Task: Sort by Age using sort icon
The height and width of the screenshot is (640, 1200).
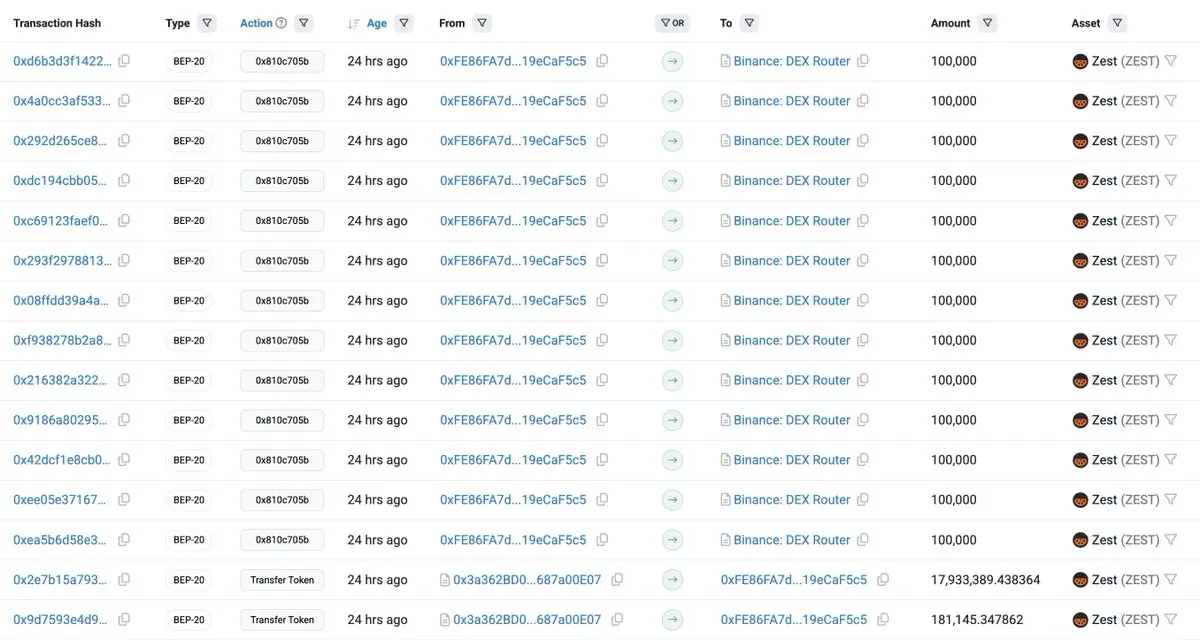Action: (353, 23)
